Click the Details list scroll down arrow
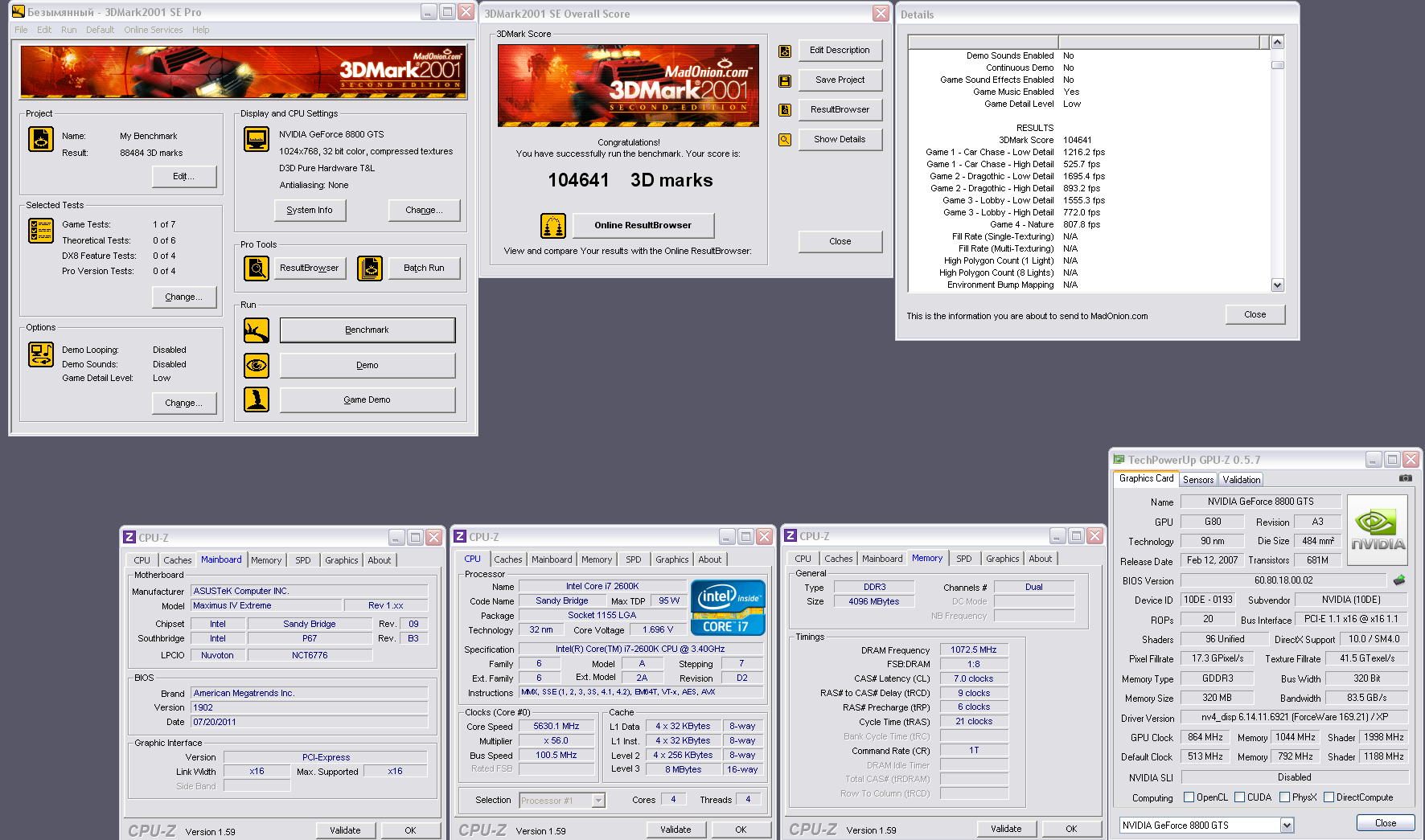 click(1277, 285)
